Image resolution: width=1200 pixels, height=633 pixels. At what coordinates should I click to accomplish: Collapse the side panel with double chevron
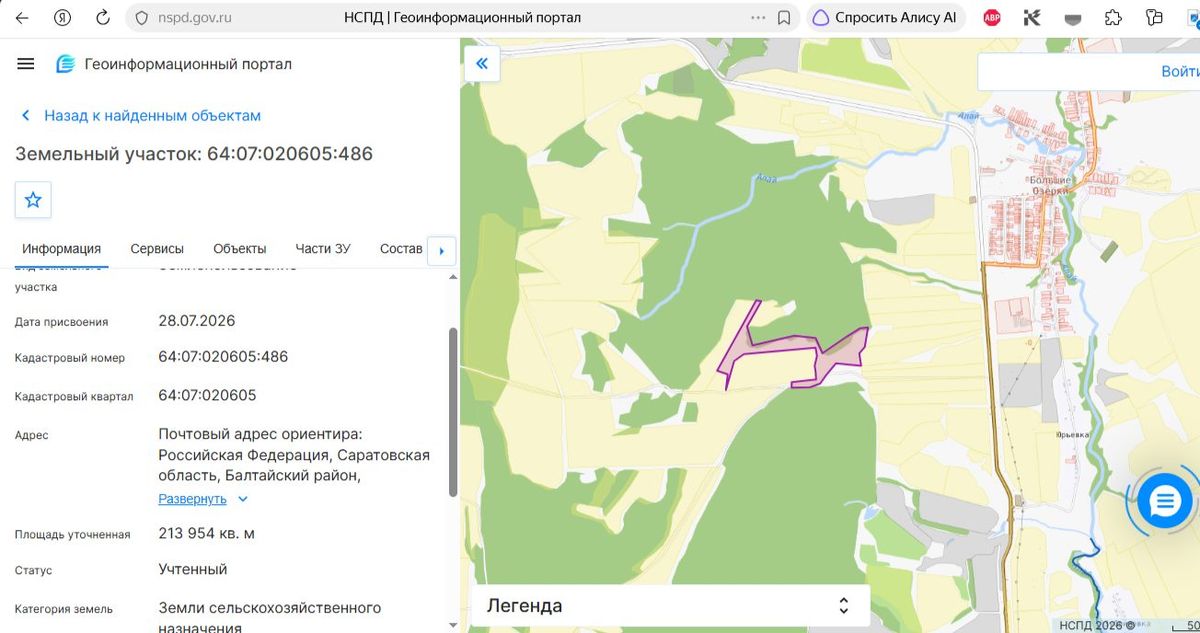[x=482, y=65]
